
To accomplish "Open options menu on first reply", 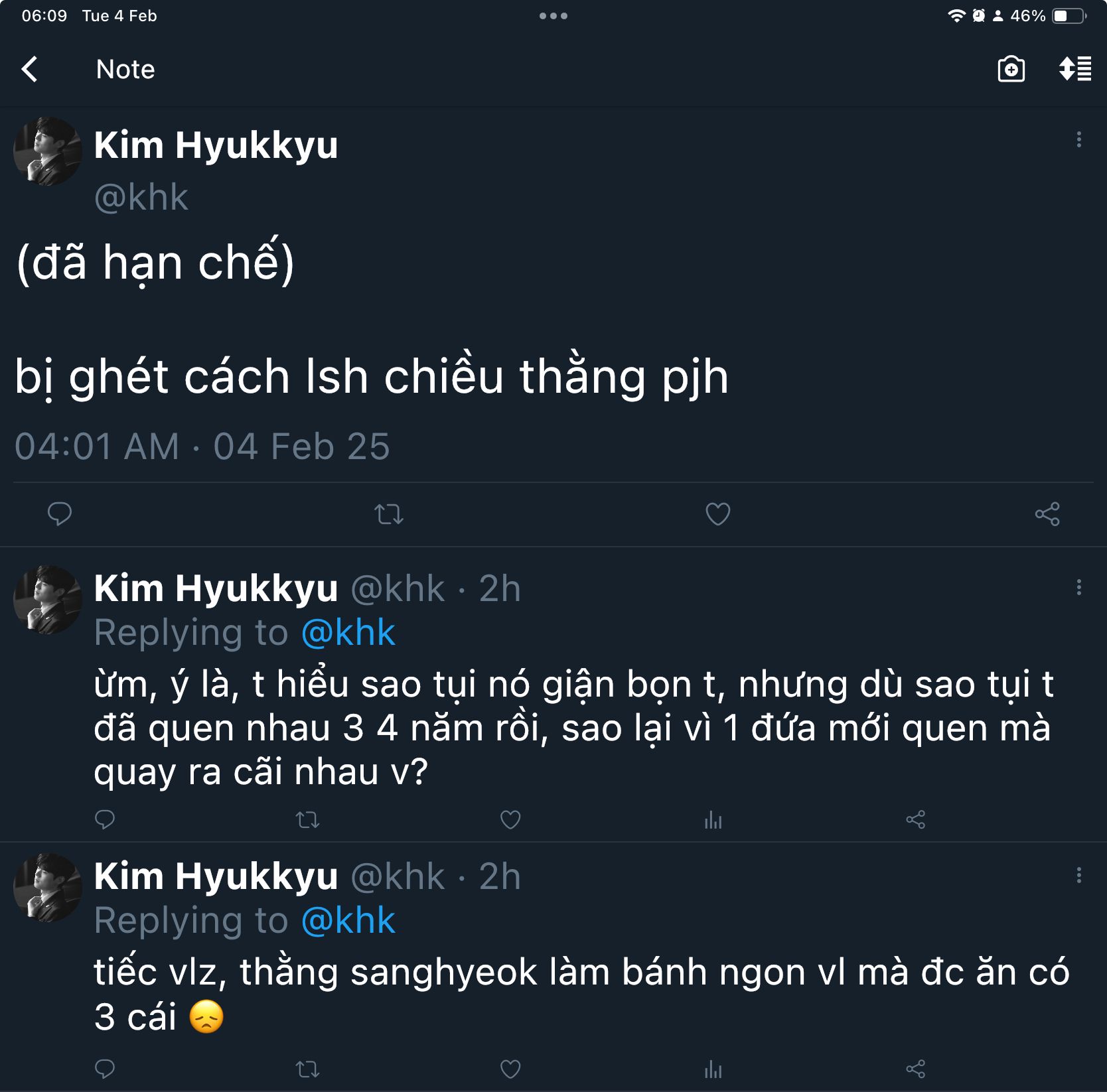I will [x=1078, y=587].
